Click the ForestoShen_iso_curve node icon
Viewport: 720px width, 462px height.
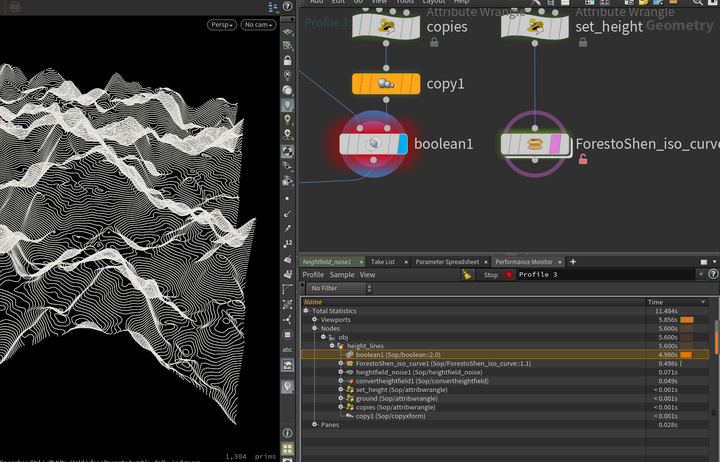point(535,144)
